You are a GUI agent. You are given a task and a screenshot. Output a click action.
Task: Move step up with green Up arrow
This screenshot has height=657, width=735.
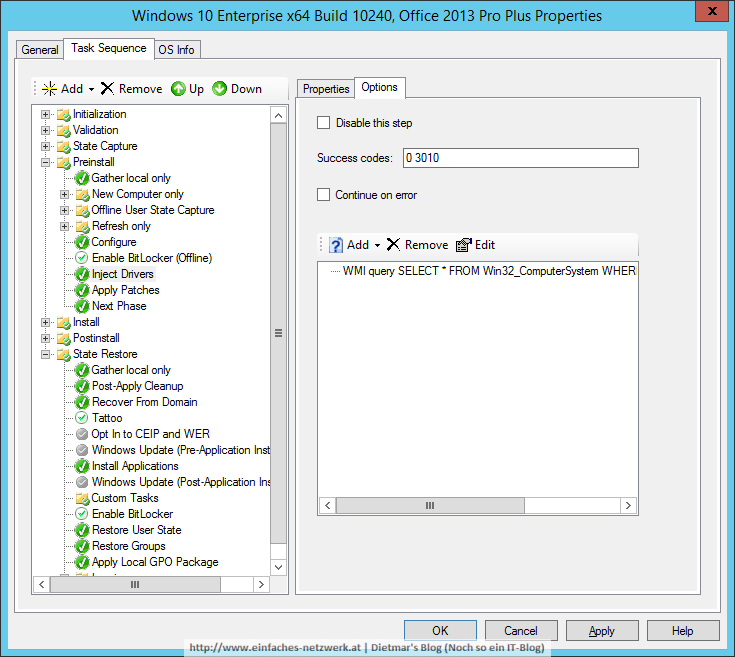coord(178,89)
